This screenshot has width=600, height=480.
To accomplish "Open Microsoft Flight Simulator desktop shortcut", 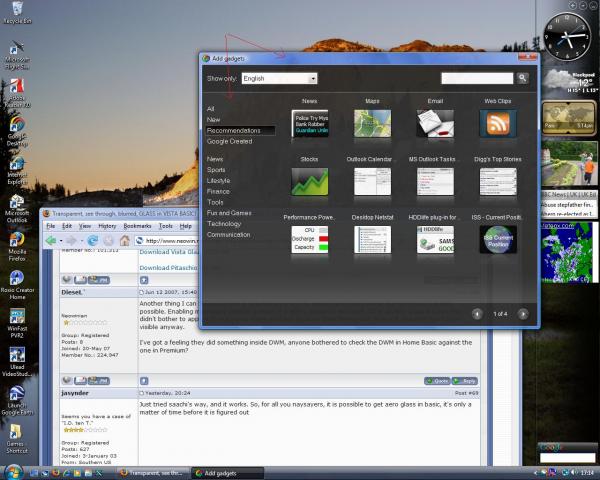I will coord(17,55).
